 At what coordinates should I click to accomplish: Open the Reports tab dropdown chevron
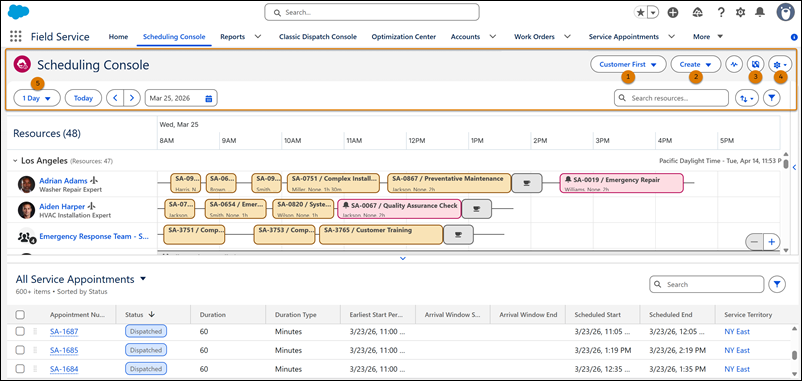click(x=258, y=36)
